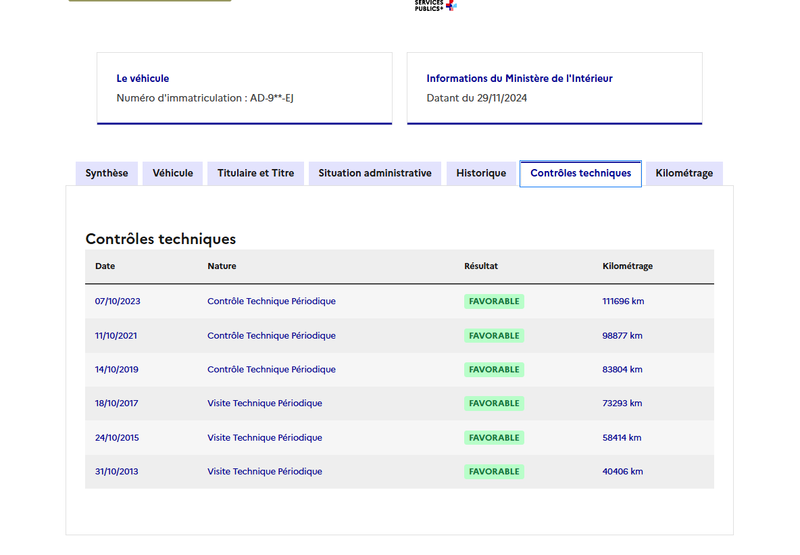The image size is (800, 555).
Task: Click the Contrôles techniques section heading
Action: [161, 239]
